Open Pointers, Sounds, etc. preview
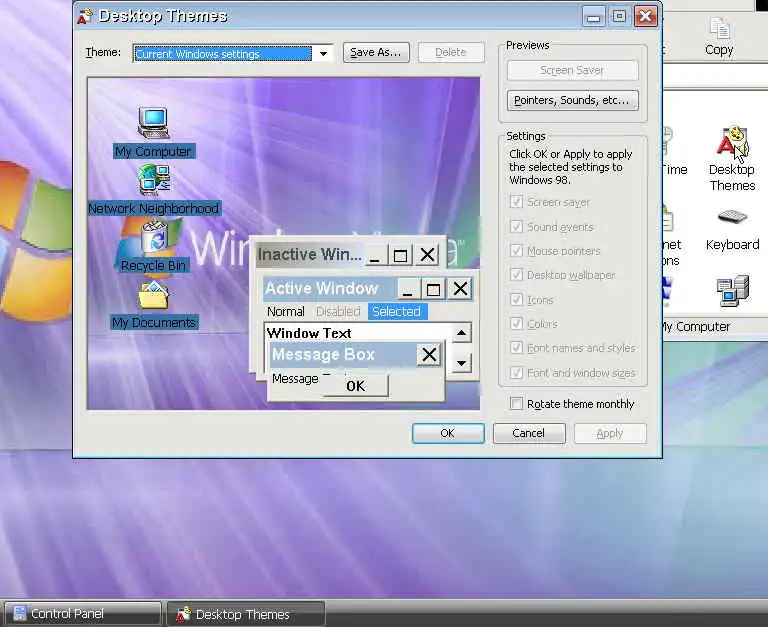 point(572,100)
